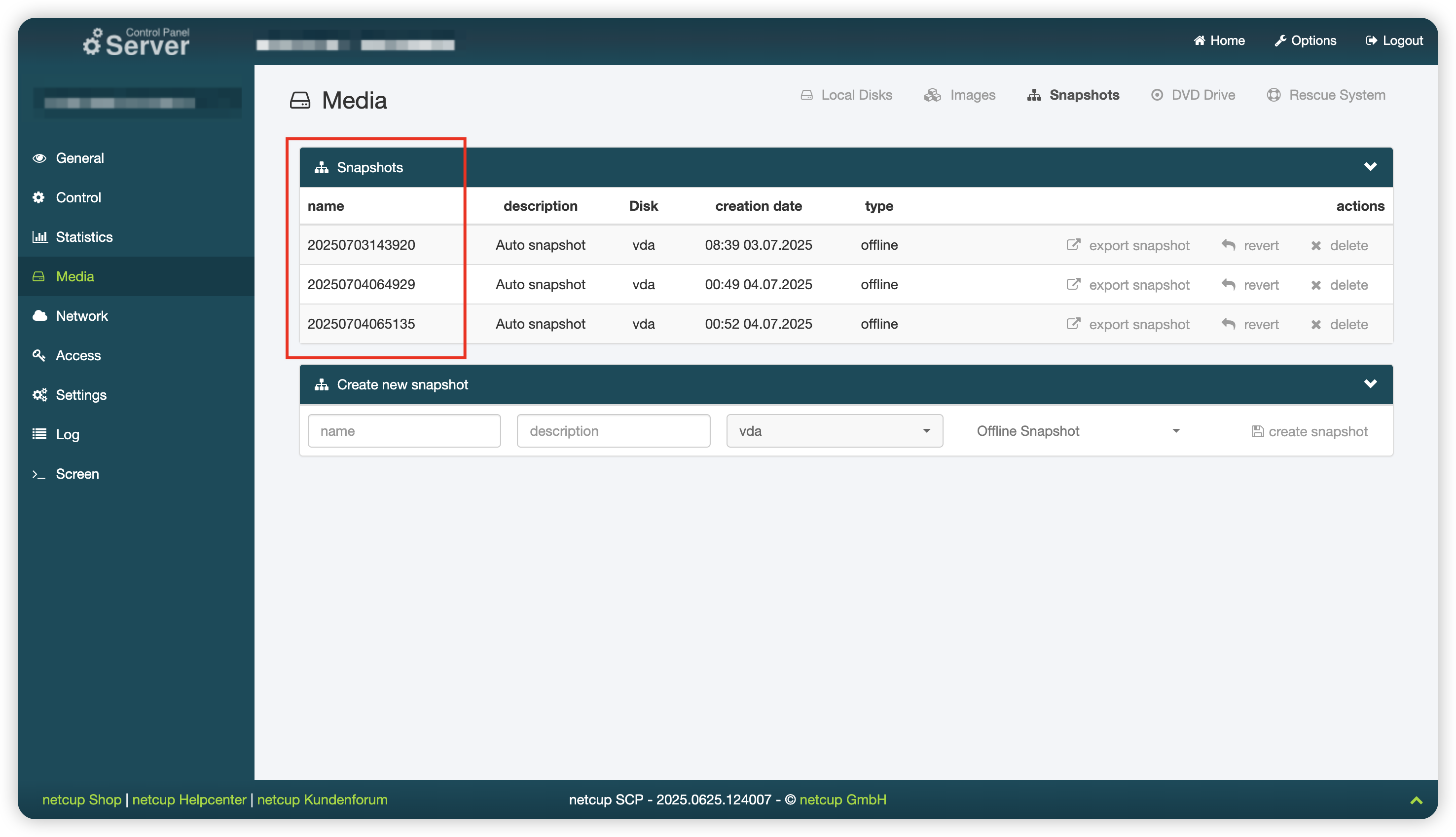Switch to the DVD Drive tab
This screenshot has width=1456, height=837.
pos(1193,95)
